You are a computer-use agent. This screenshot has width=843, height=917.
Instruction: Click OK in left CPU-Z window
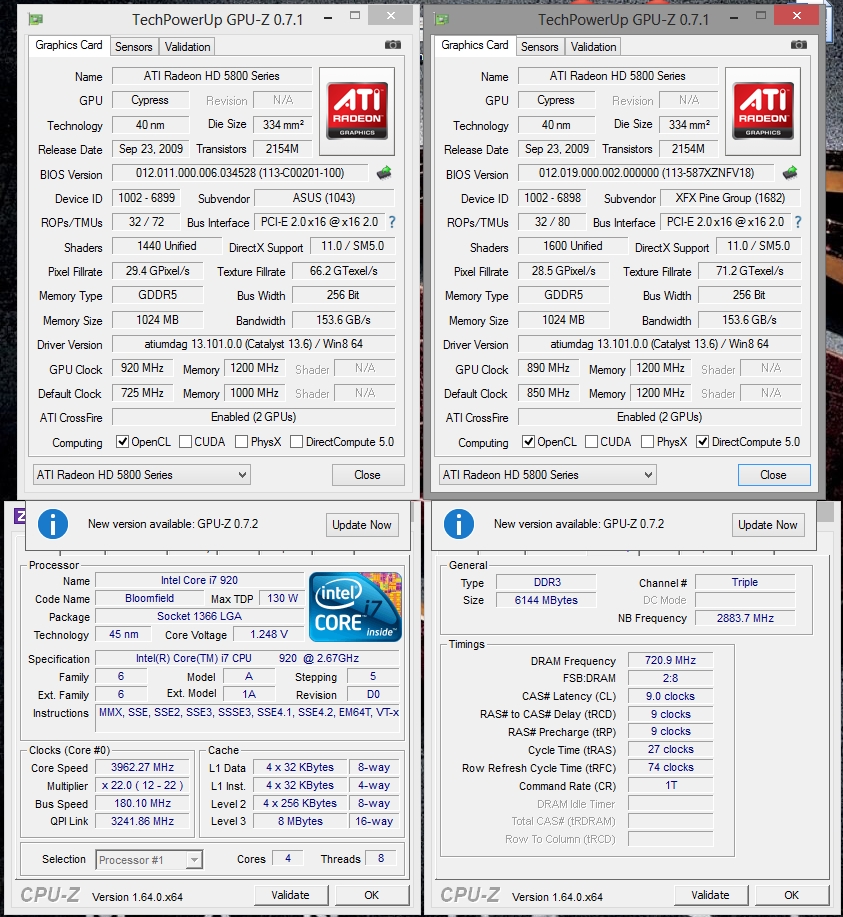click(x=371, y=895)
